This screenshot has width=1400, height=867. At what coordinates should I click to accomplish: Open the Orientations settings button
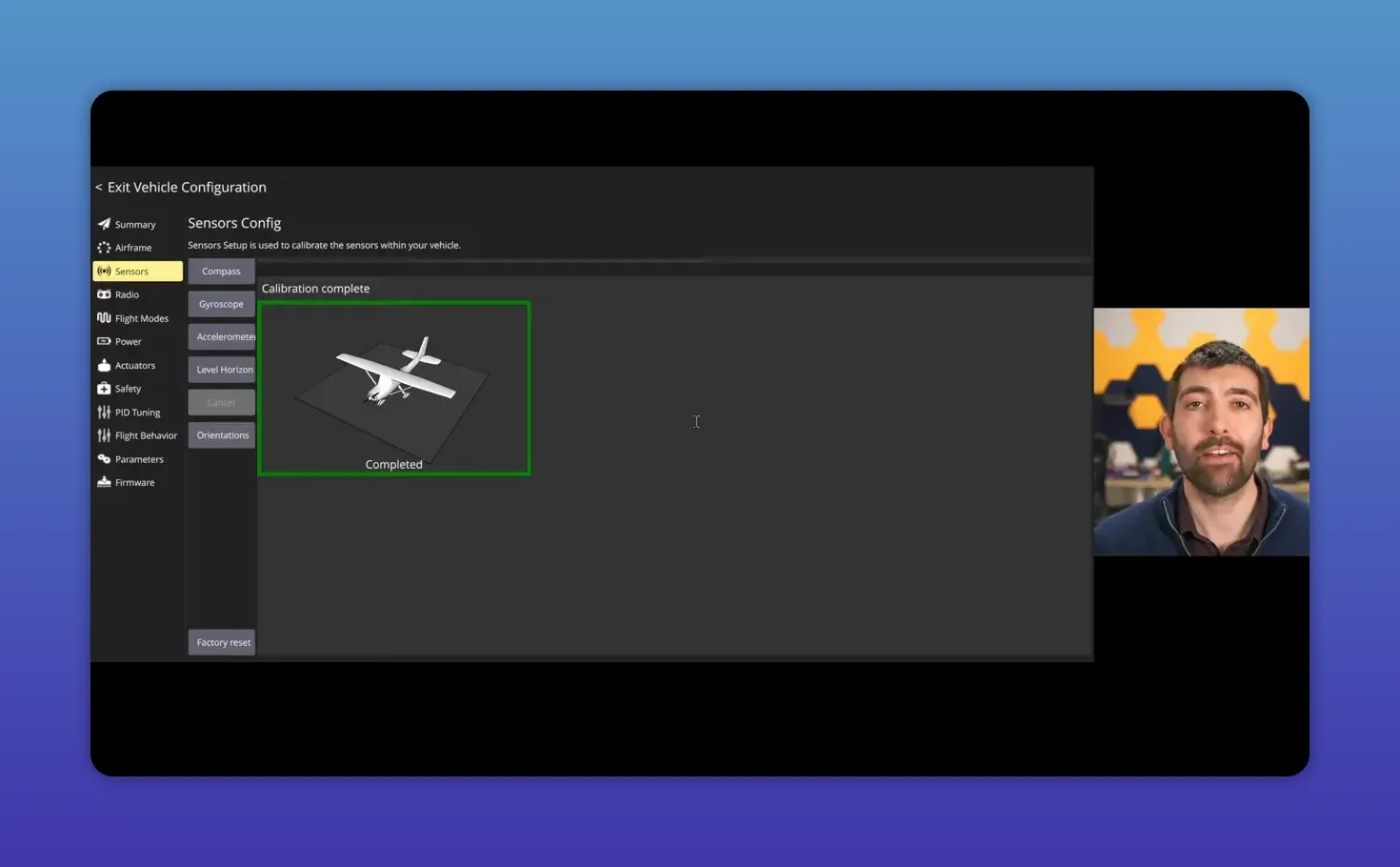pos(222,435)
